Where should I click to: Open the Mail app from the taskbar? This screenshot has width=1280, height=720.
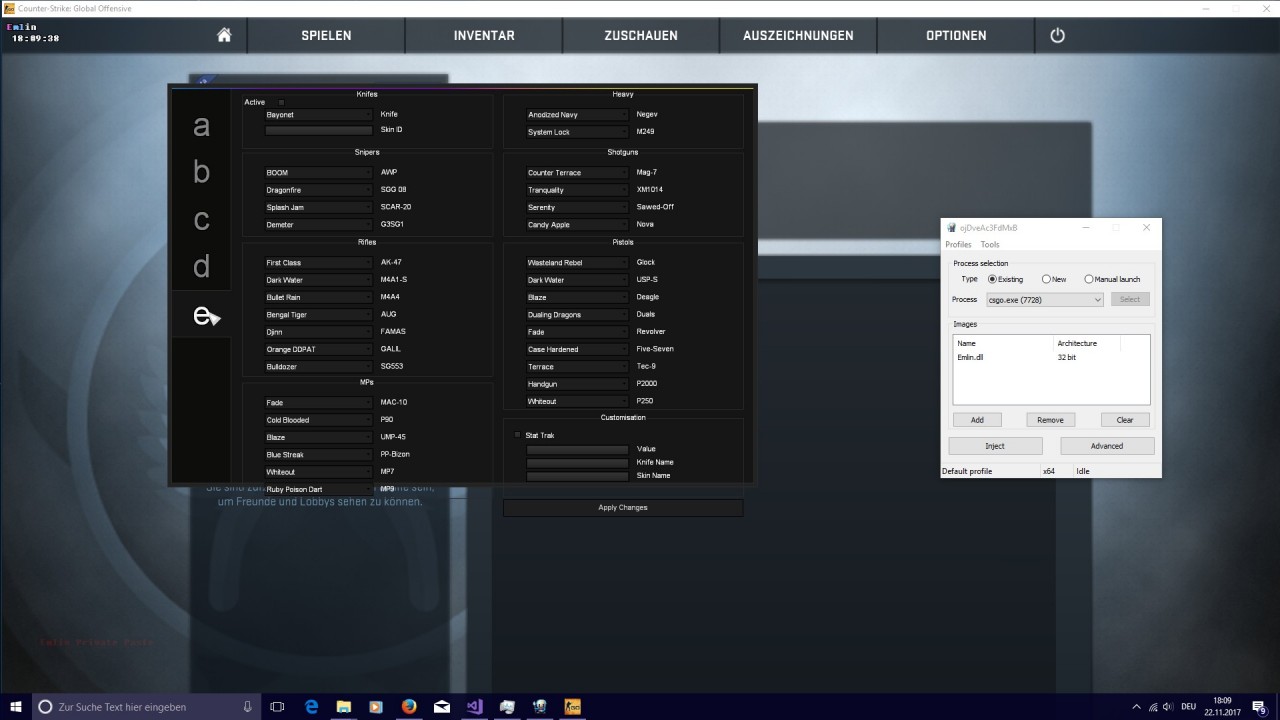[441, 706]
